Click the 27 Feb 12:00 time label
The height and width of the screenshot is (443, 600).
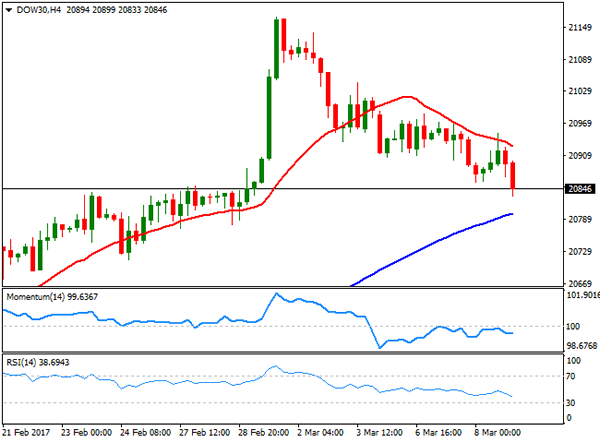point(204,433)
